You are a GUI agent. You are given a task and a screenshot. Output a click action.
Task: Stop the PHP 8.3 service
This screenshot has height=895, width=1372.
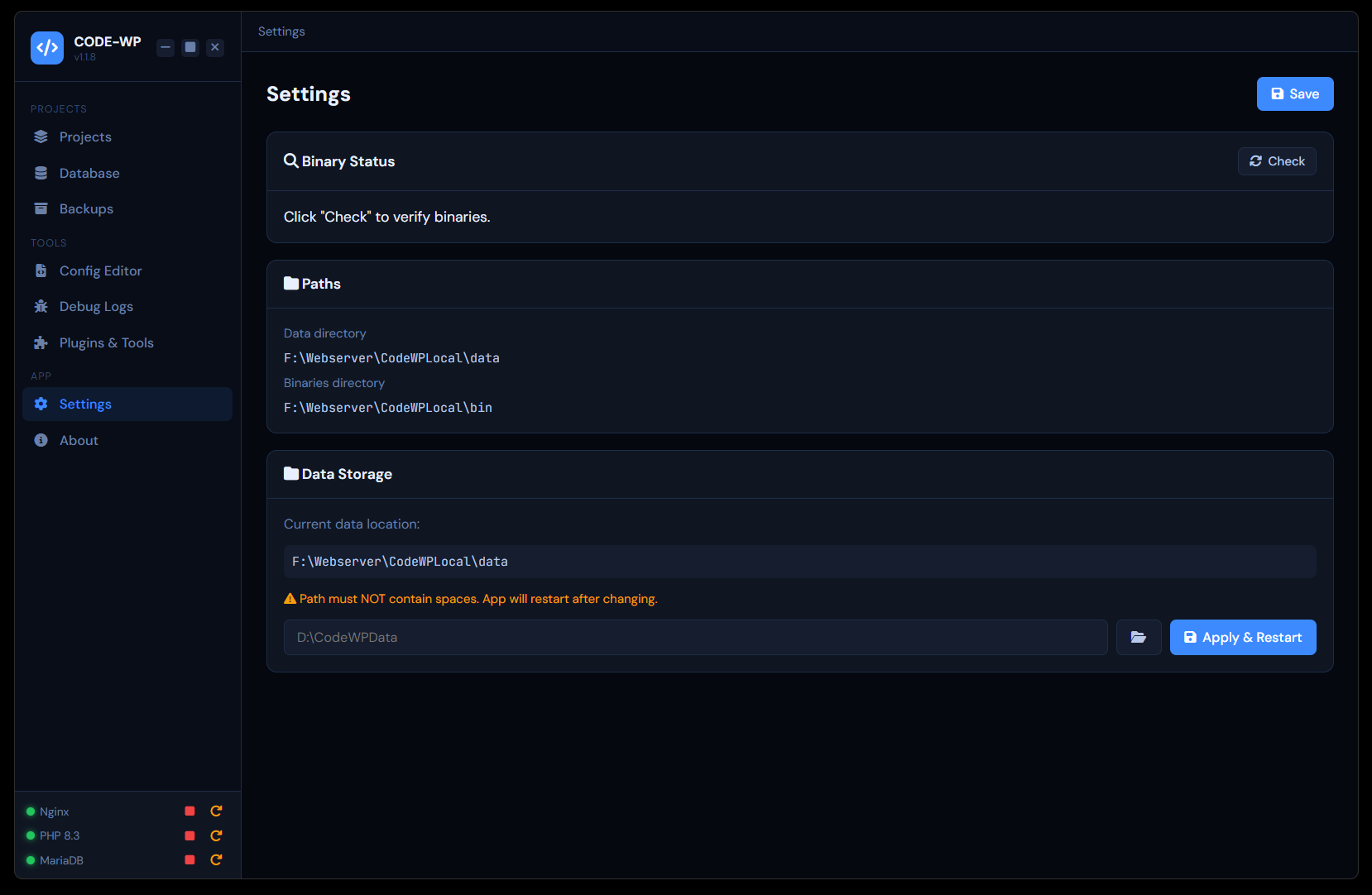point(189,835)
